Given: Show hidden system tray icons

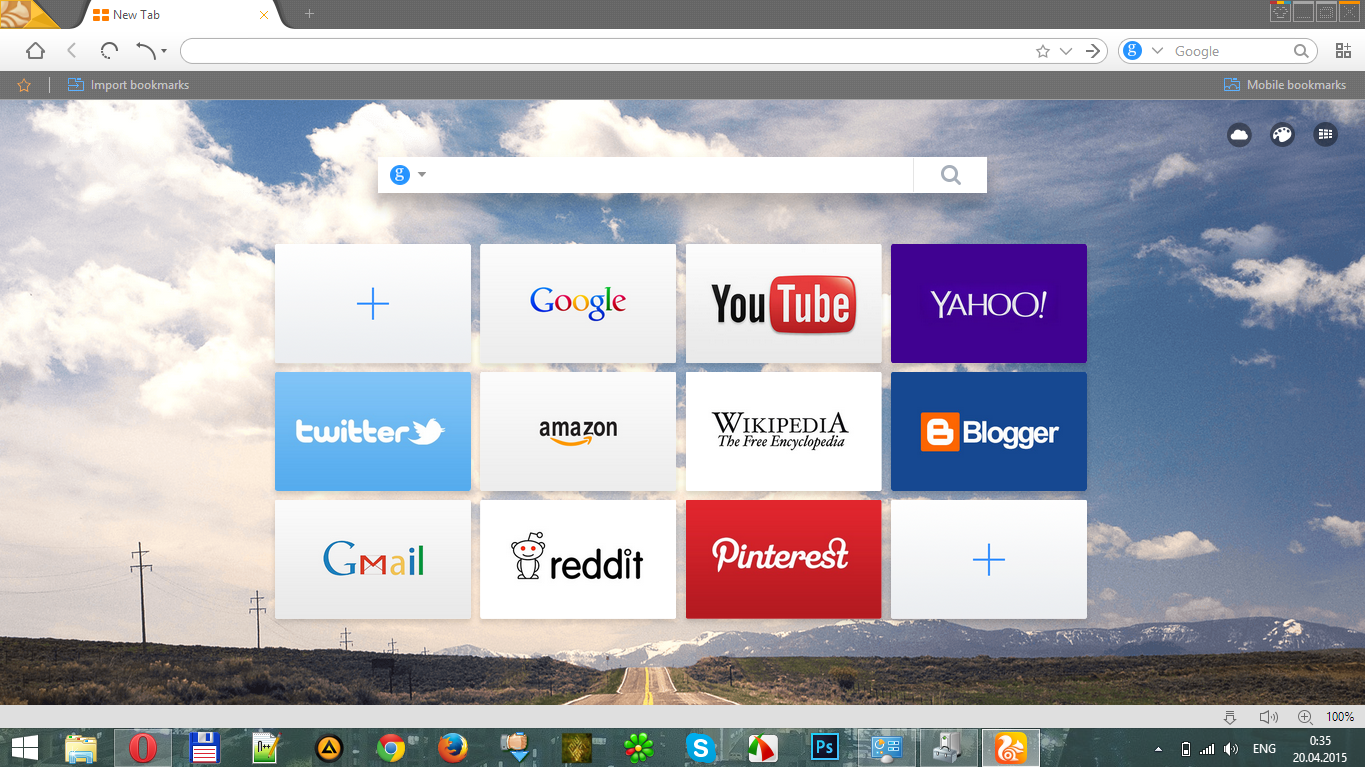Looking at the screenshot, I should coord(1159,749).
